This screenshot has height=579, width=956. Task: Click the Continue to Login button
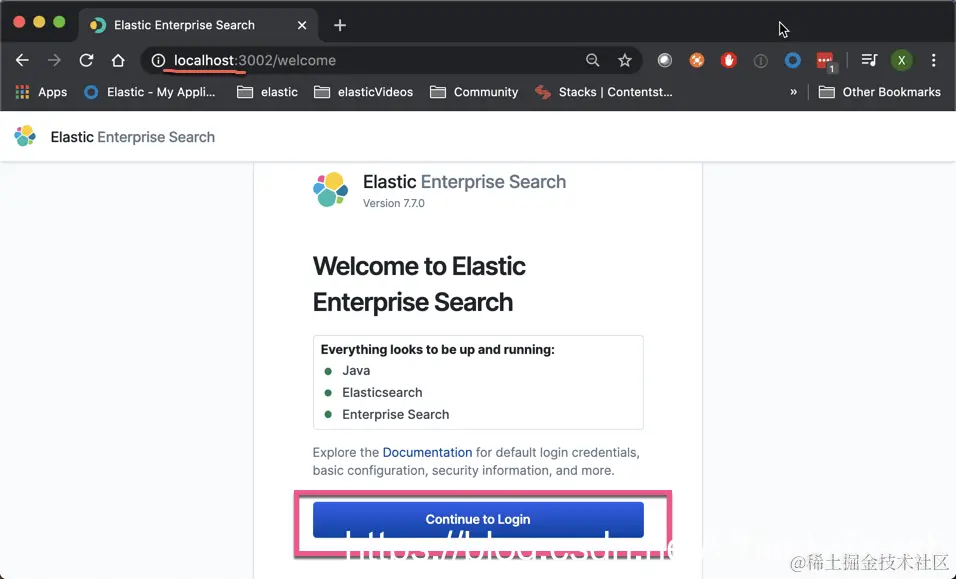pyautogui.click(x=478, y=519)
